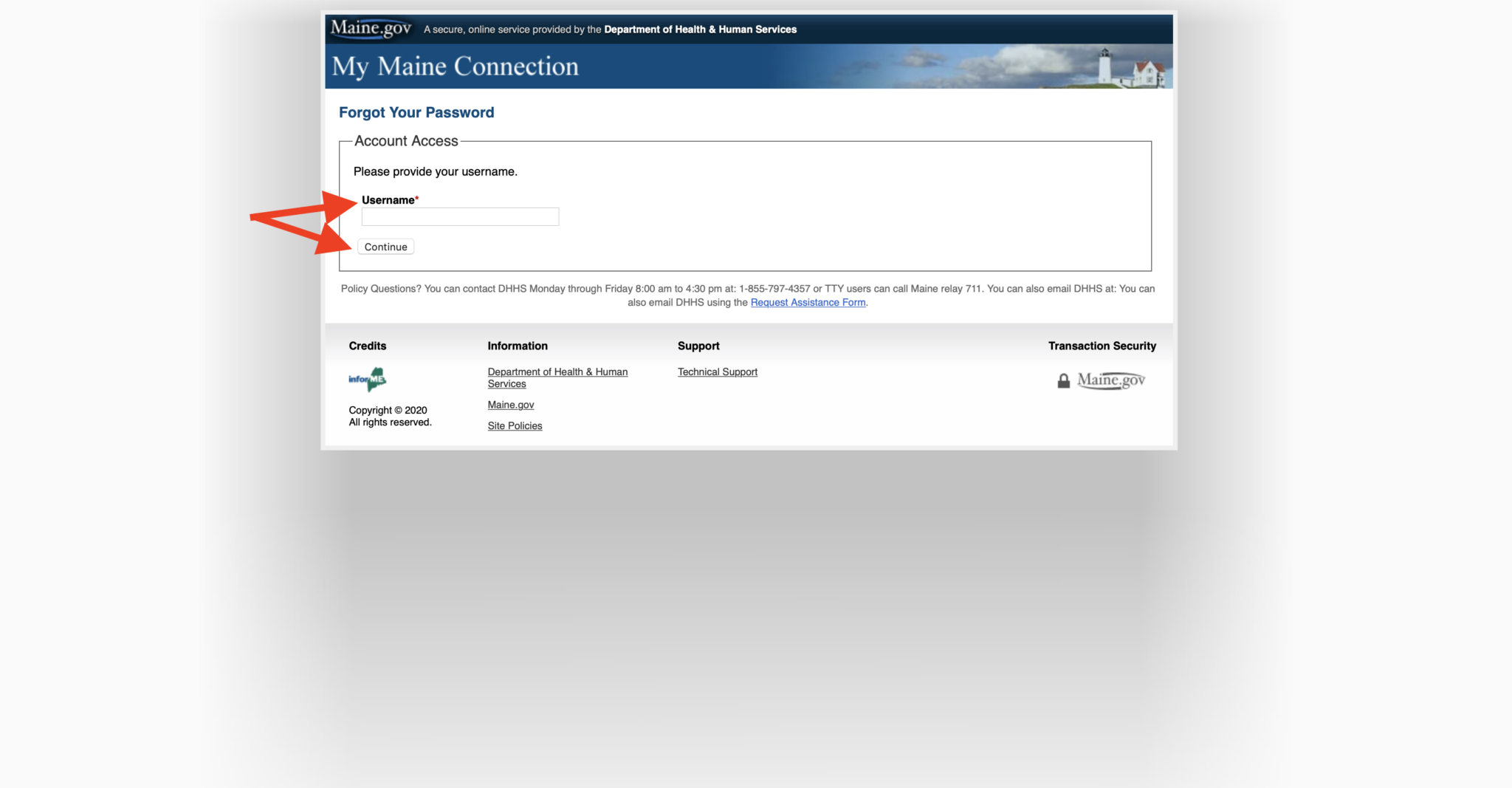This screenshot has width=1512, height=788.
Task: Click the padlock icon under Transaction Security
Action: [1063, 380]
